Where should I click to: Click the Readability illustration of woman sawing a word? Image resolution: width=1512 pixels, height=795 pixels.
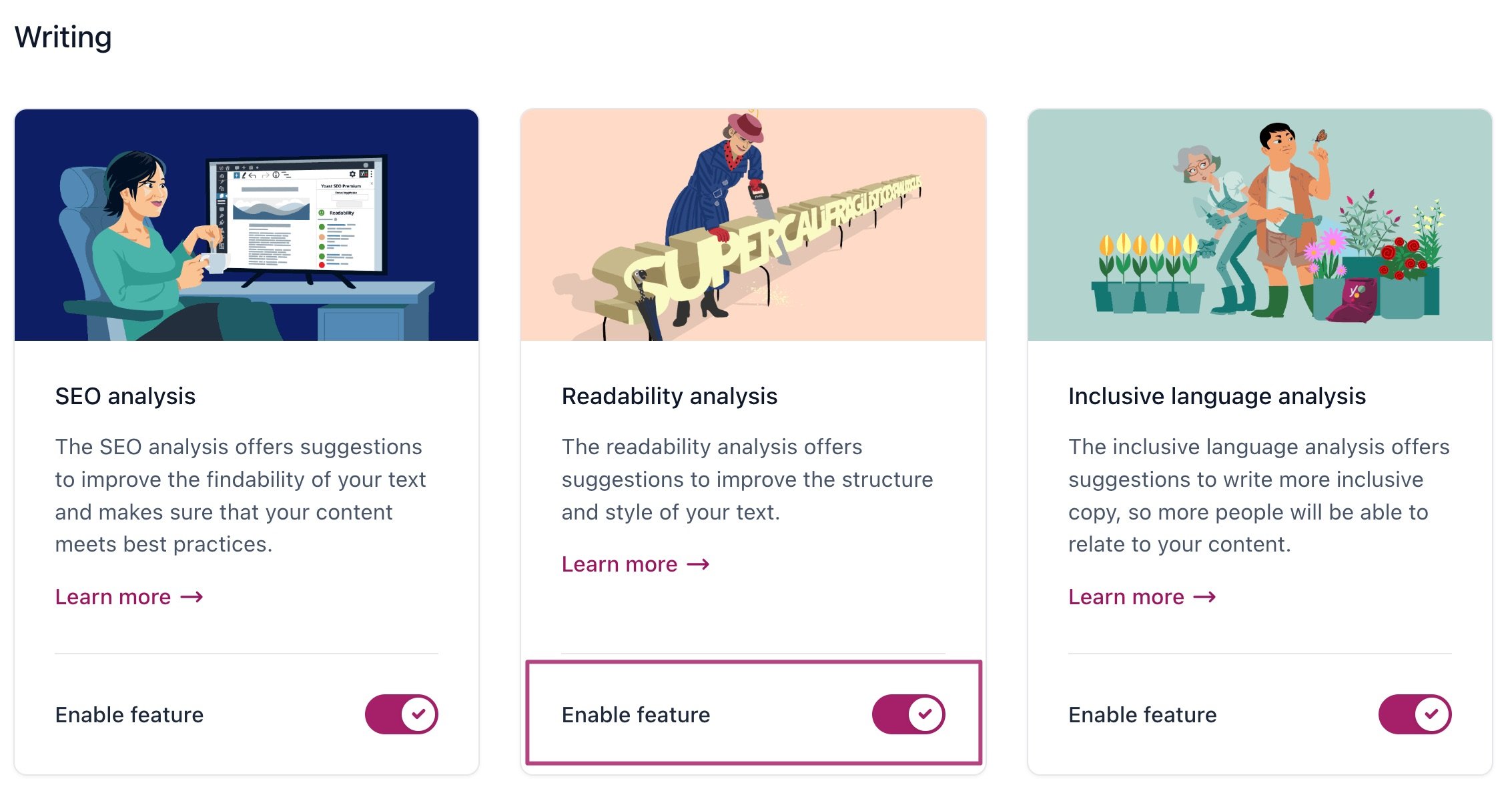click(x=753, y=225)
